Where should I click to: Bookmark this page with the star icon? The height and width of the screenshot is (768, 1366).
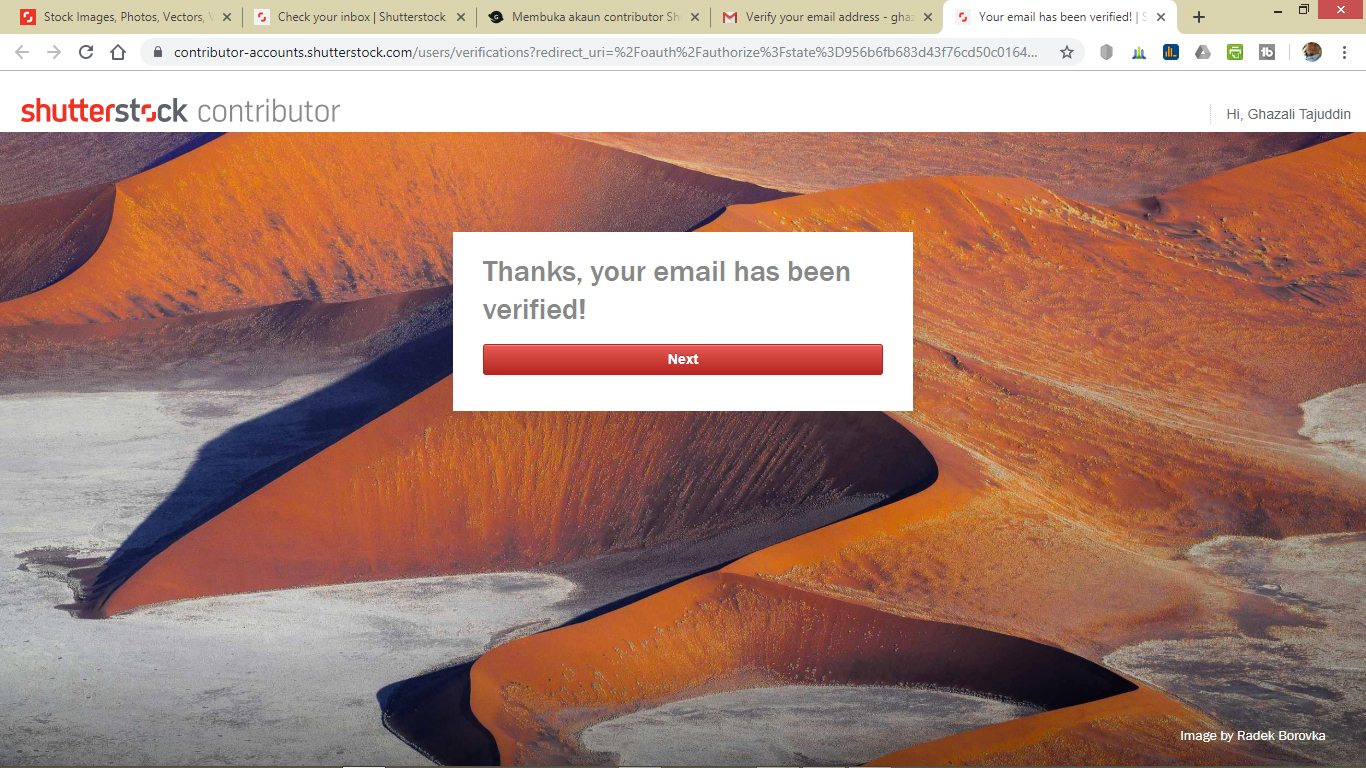pos(1067,52)
